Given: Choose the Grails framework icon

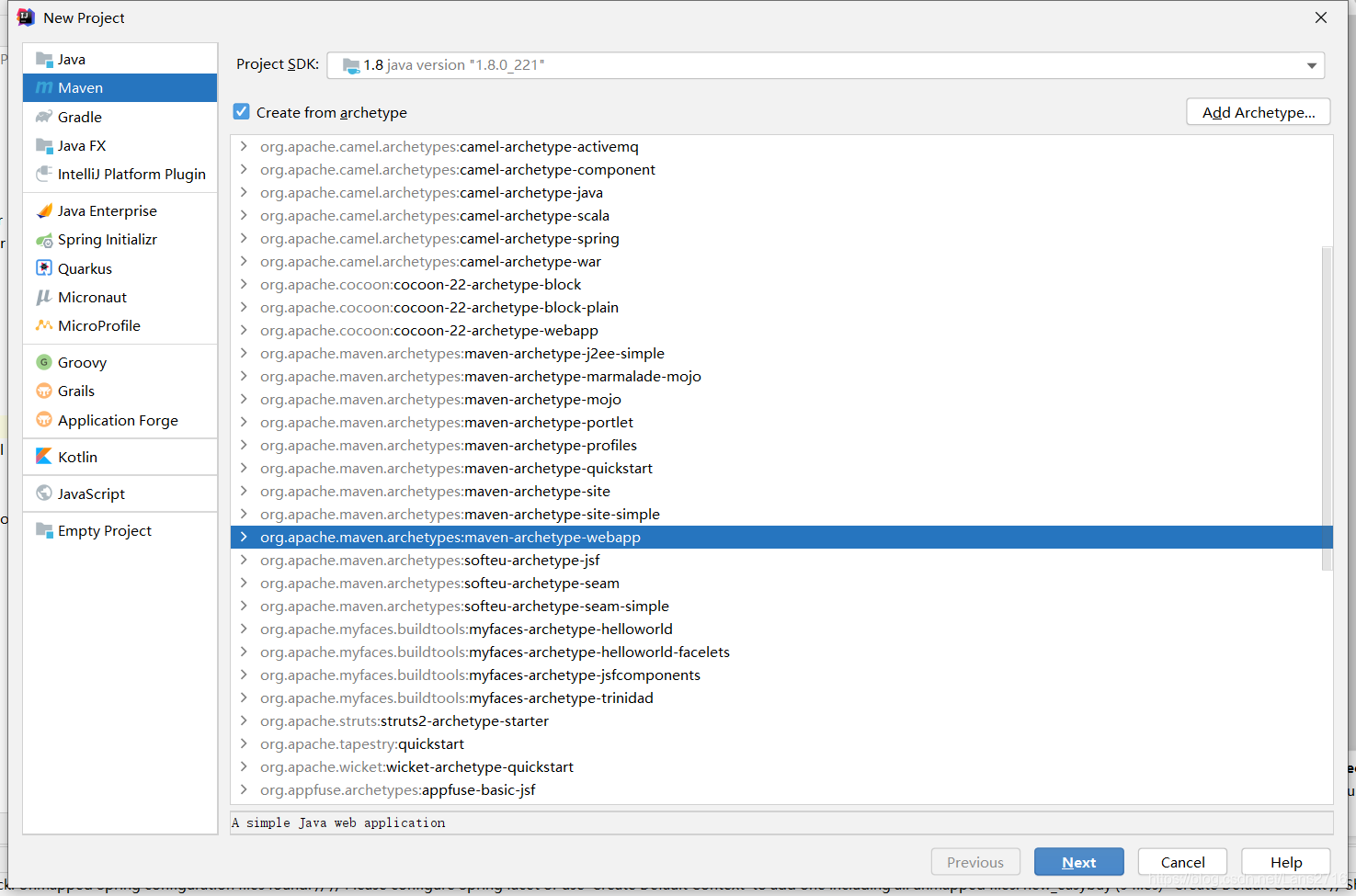Looking at the screenshot, I should click(x=74, y=391).
